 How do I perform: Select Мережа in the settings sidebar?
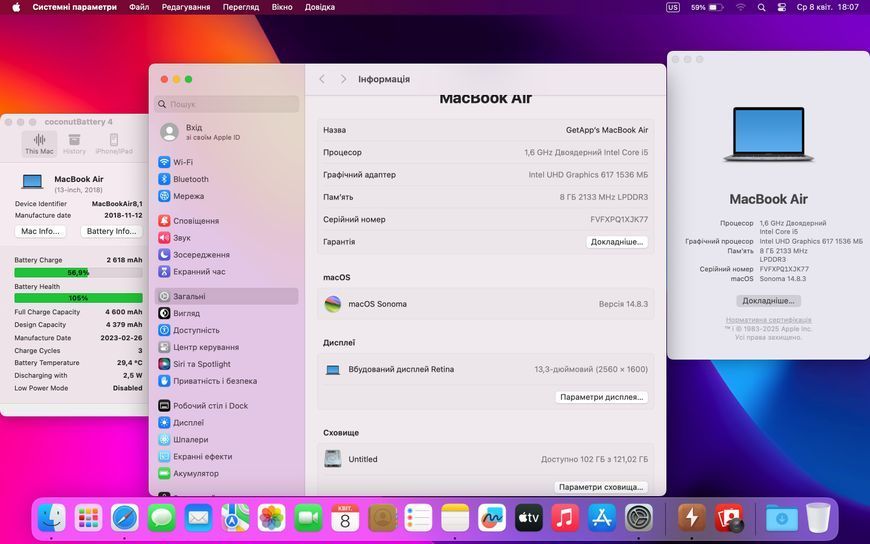click(x=226, y=196)
